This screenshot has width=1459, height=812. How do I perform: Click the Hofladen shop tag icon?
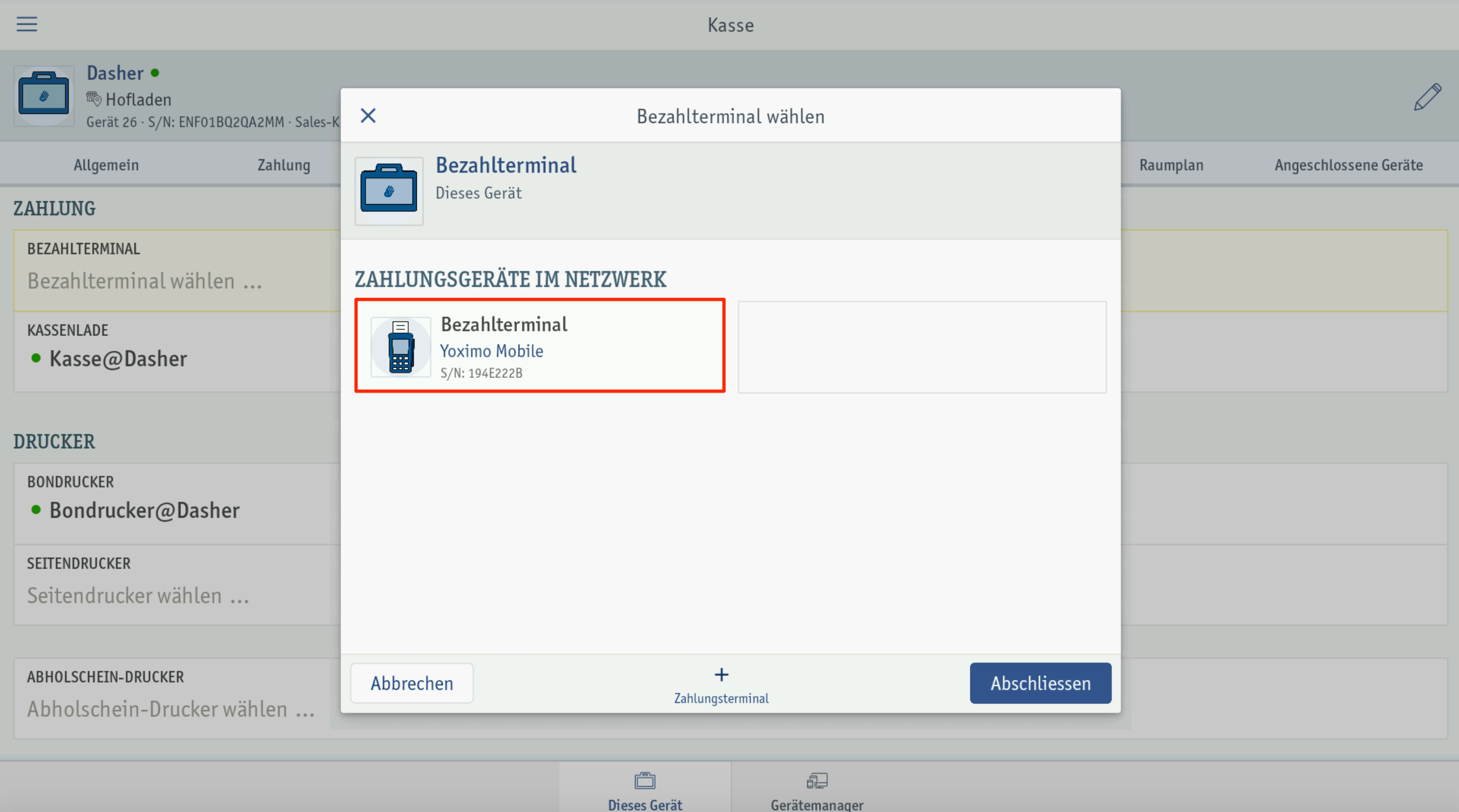[93, 98]
